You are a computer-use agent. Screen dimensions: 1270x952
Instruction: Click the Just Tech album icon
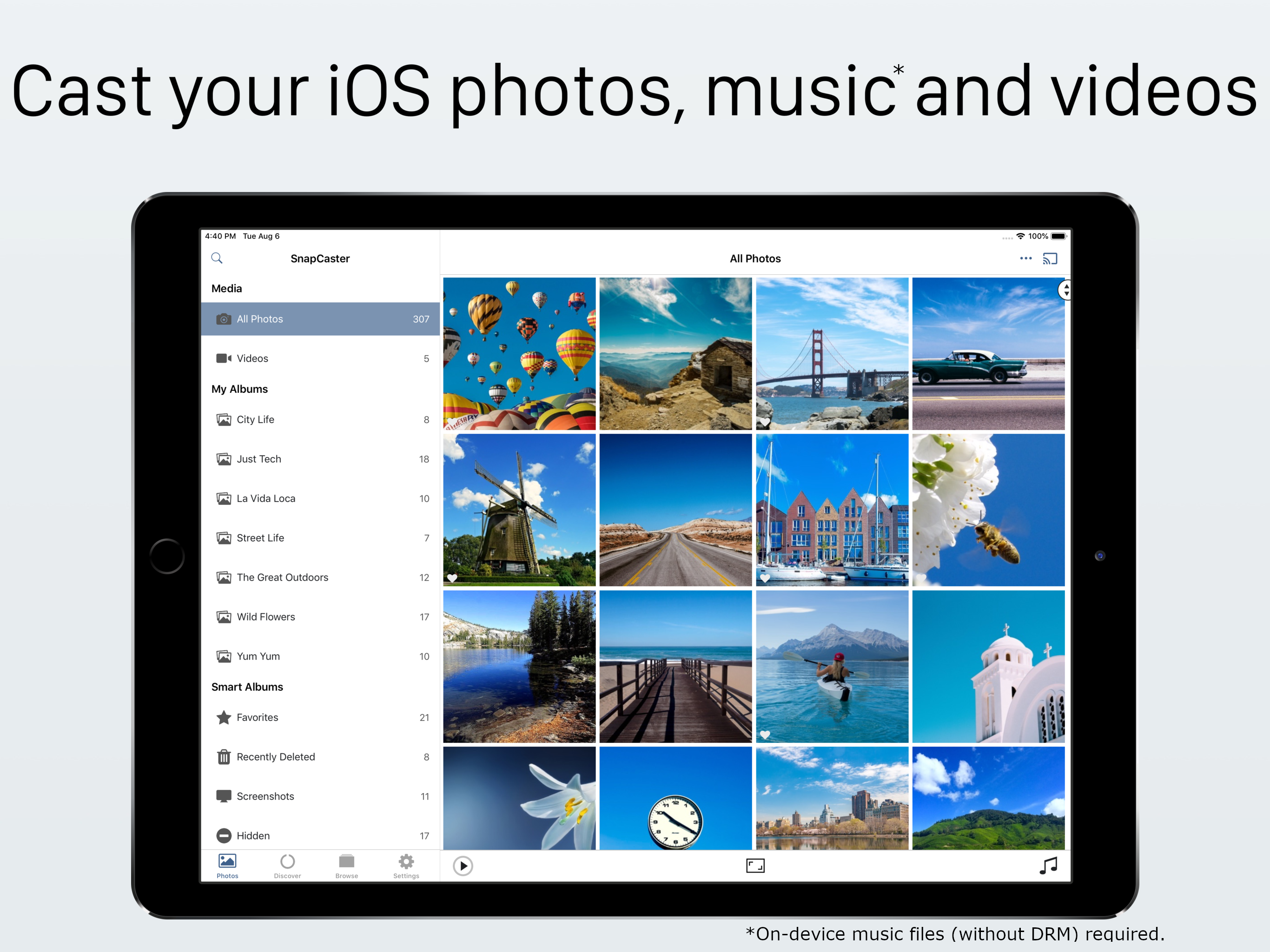click(x=223, y=459)
